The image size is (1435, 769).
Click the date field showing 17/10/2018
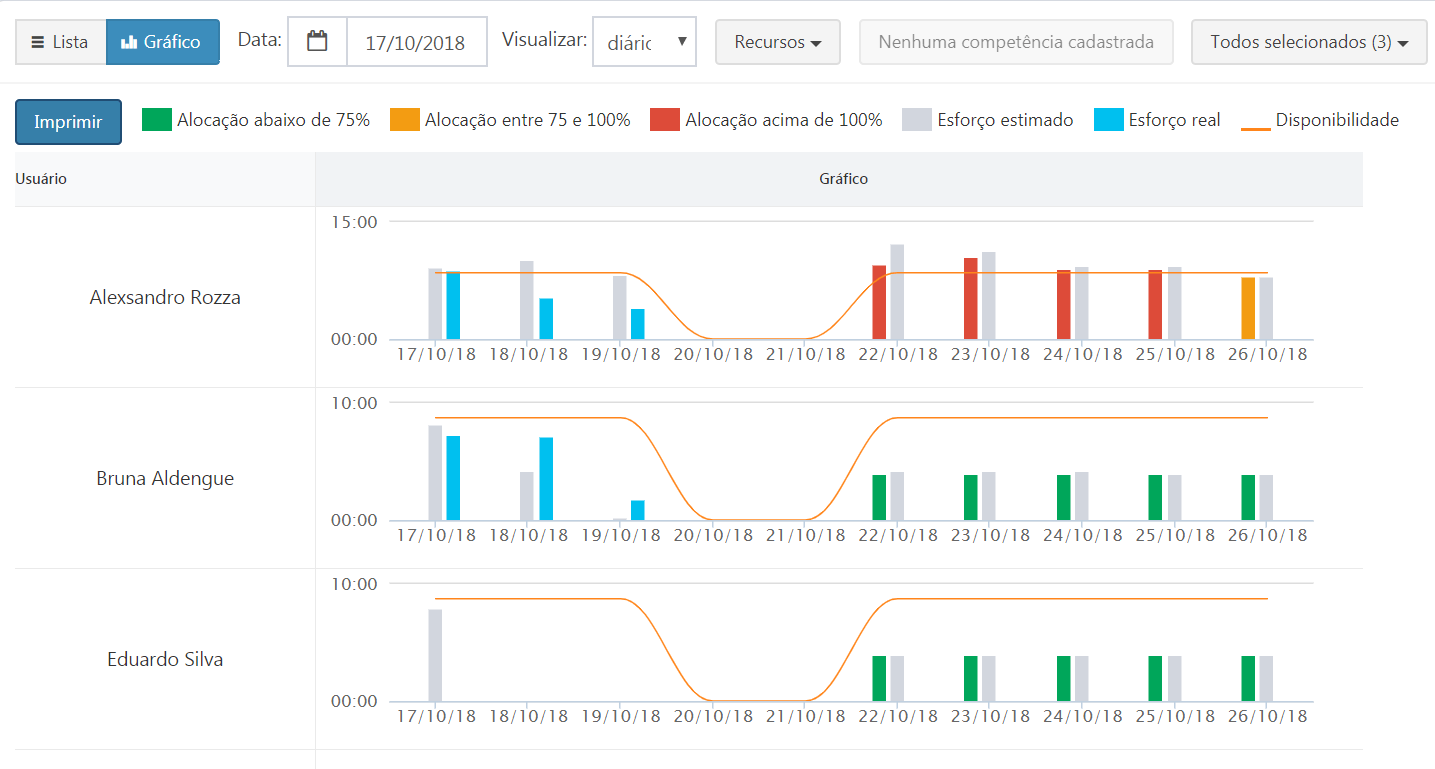pos(415,43)
